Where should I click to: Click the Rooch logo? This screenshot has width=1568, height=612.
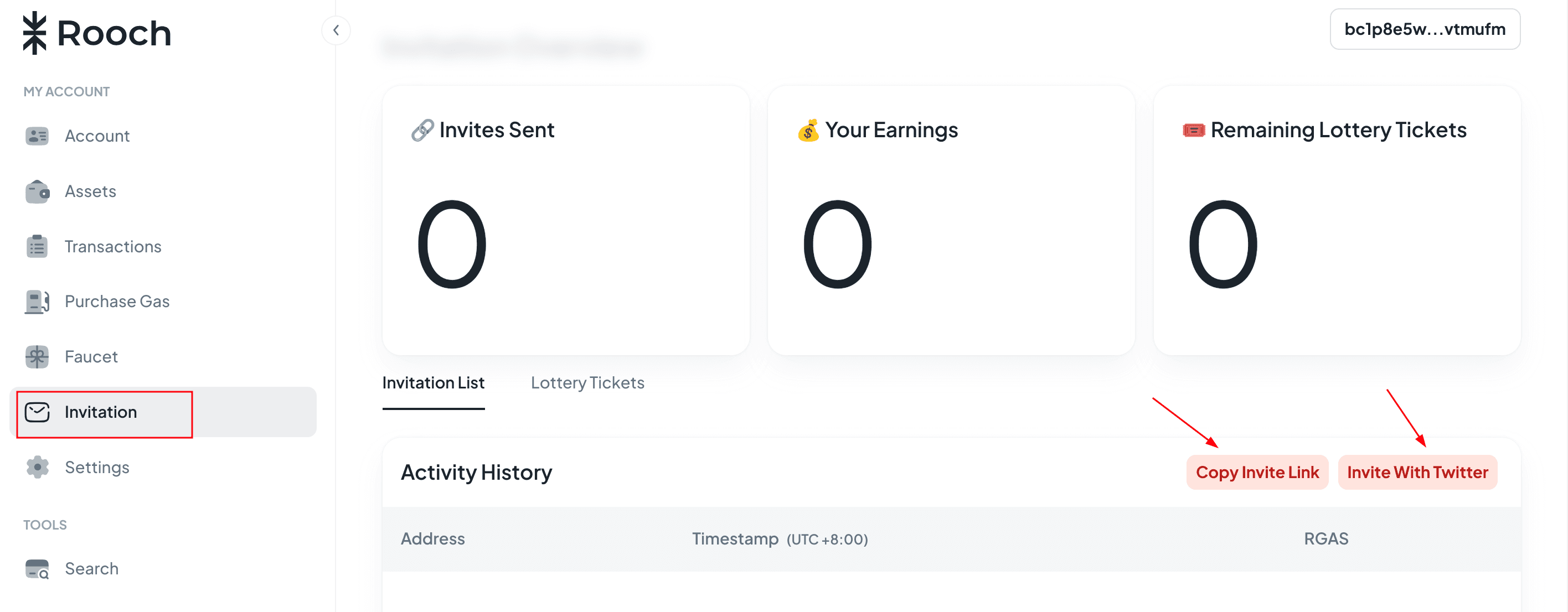point(97,33)
